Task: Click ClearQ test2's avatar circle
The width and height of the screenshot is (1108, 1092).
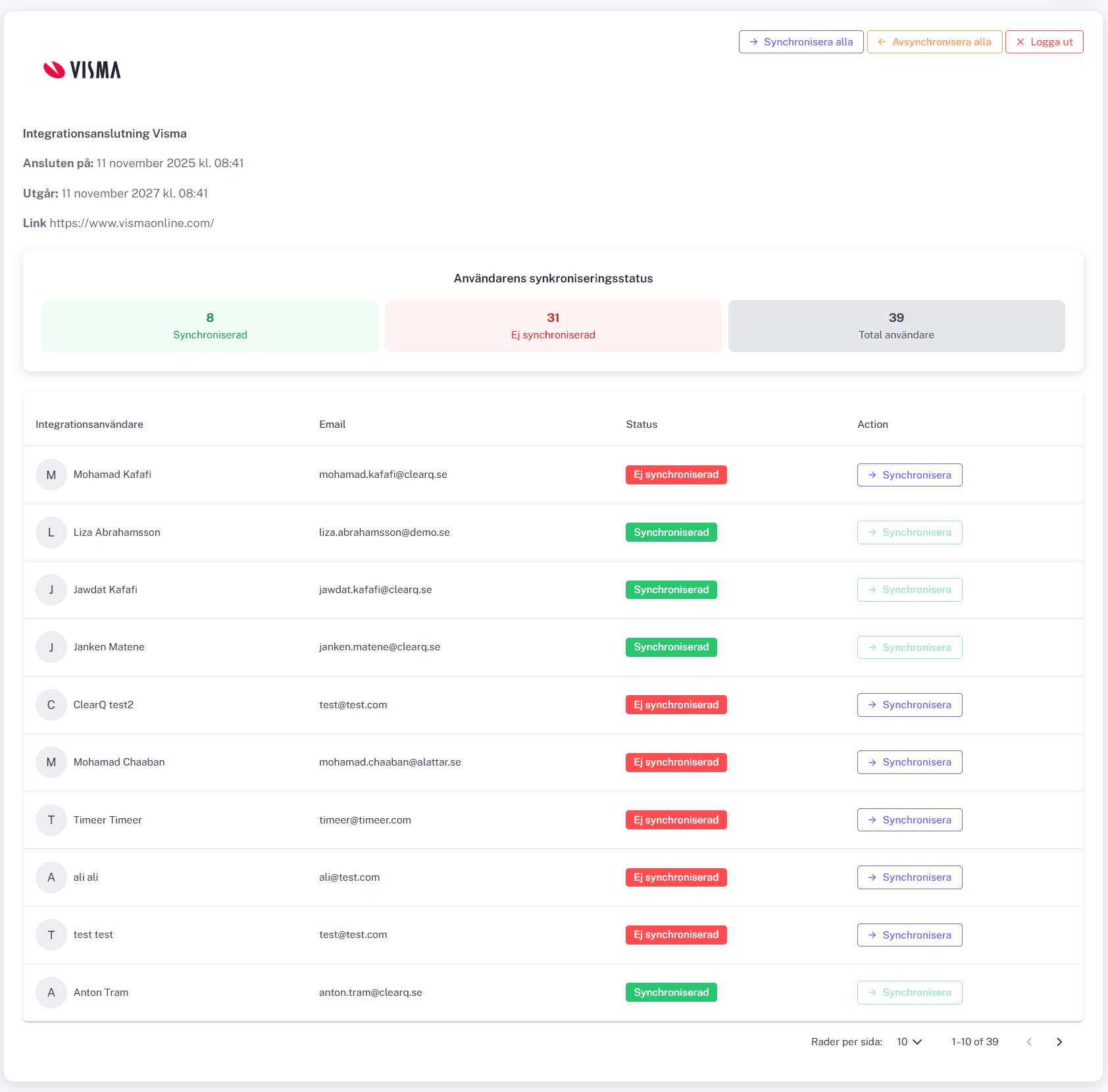Action: (x=51, y=704)
